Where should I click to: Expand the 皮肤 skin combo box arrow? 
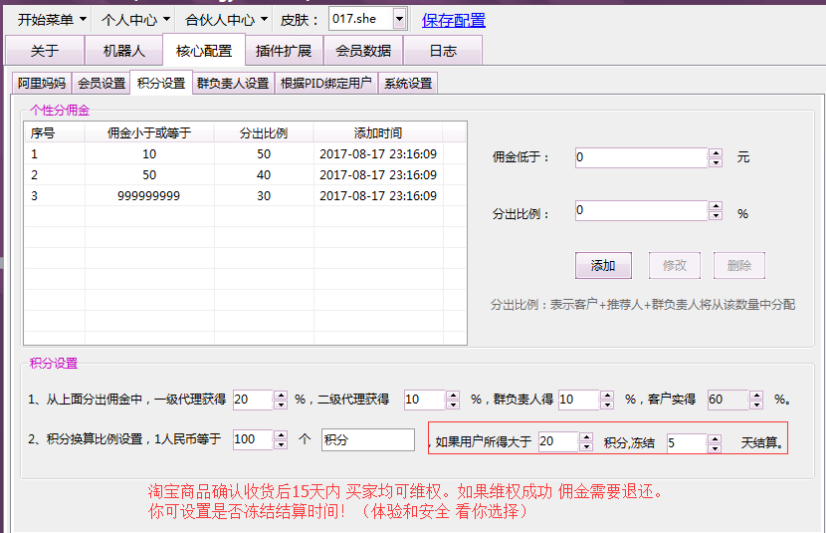click(399, 19)
